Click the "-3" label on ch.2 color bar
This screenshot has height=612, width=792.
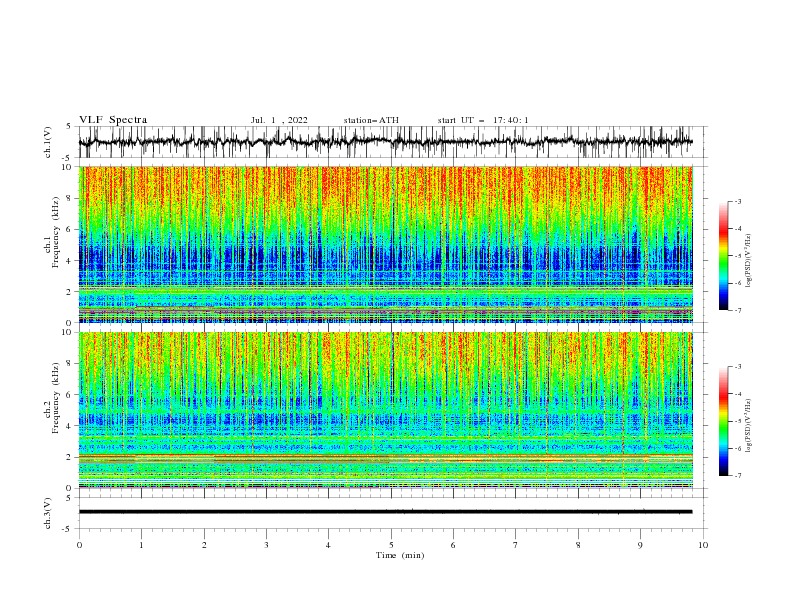click(x=738, y=367)
